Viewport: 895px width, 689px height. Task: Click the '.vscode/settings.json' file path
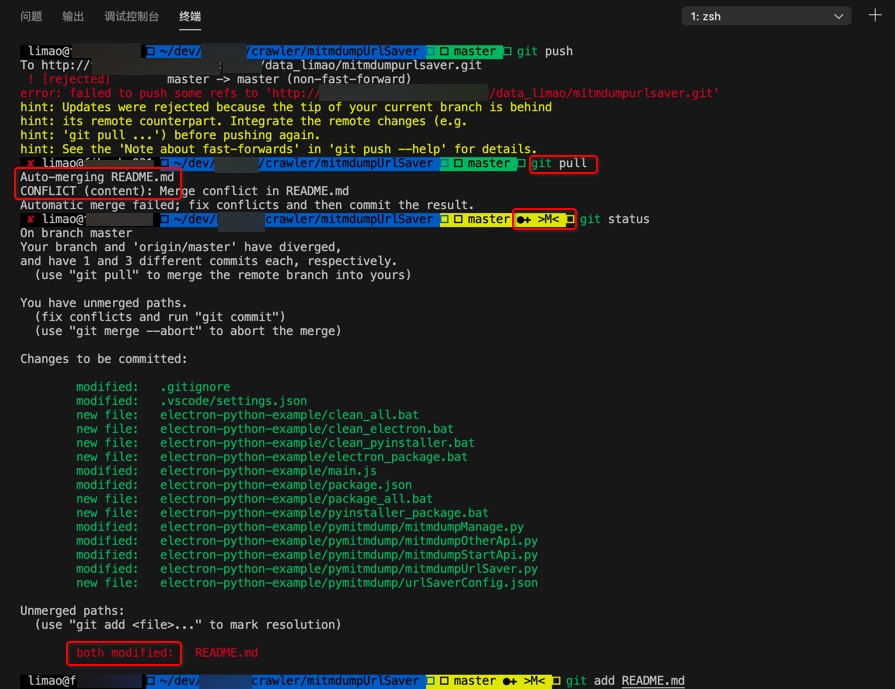click(233, 401)
